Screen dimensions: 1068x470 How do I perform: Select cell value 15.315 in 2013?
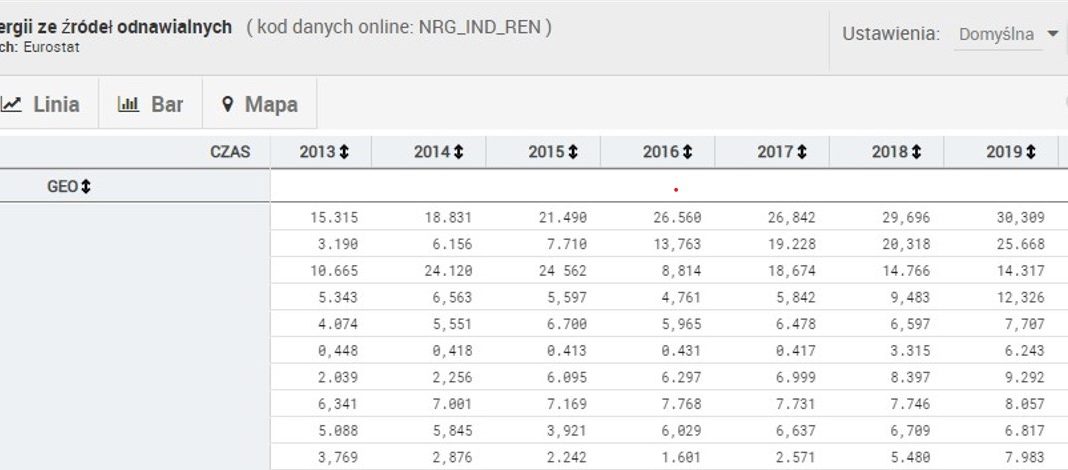click(334, 217)
